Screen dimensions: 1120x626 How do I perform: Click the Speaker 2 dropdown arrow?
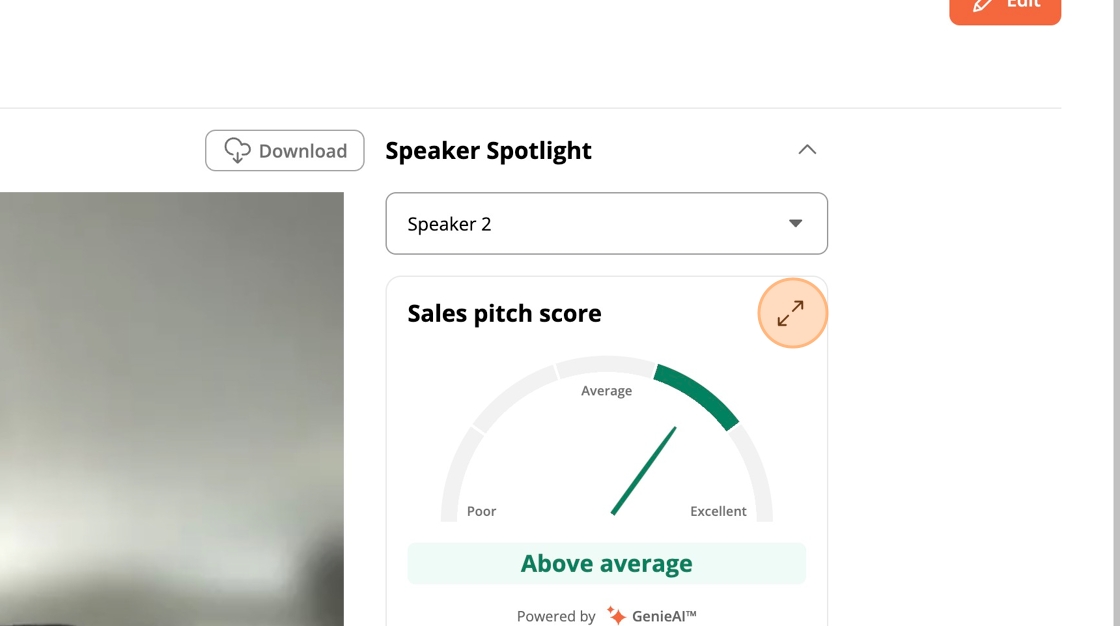click(795, 224)
